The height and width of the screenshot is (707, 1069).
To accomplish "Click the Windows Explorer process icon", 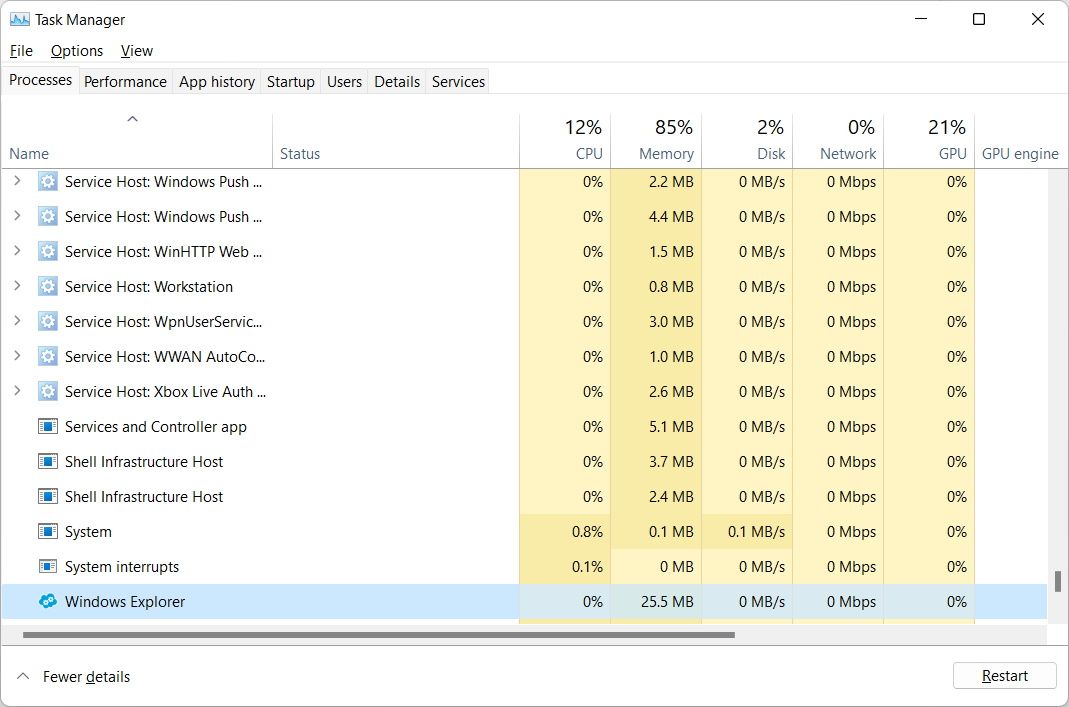I will pyautogui.click(x=48, y=601).
